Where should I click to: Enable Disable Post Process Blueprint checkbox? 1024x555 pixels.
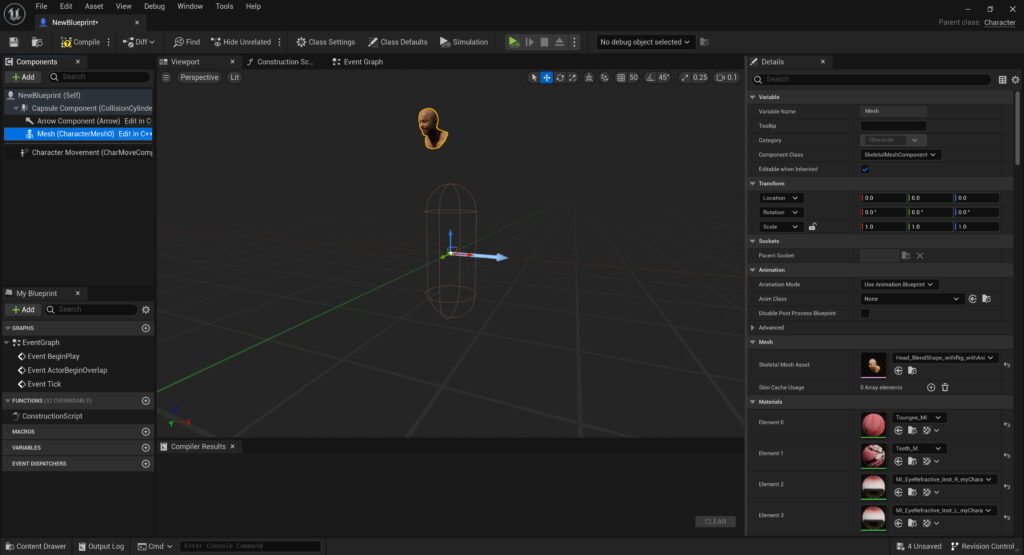865,313
